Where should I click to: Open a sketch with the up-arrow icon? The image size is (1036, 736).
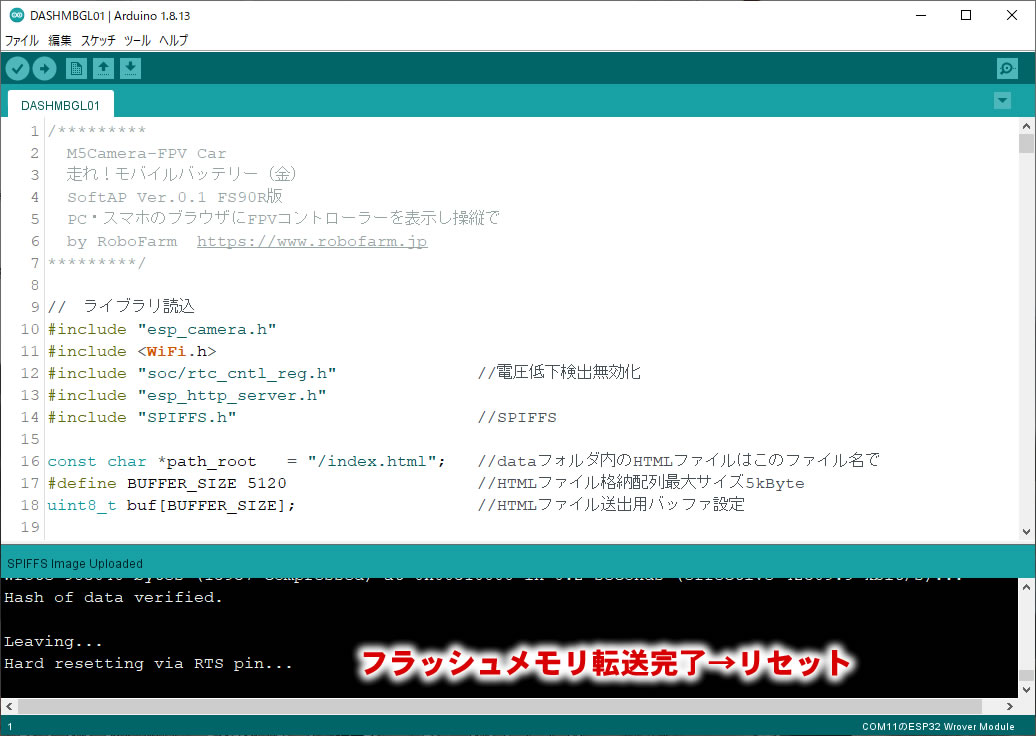[x=103, y=68]
